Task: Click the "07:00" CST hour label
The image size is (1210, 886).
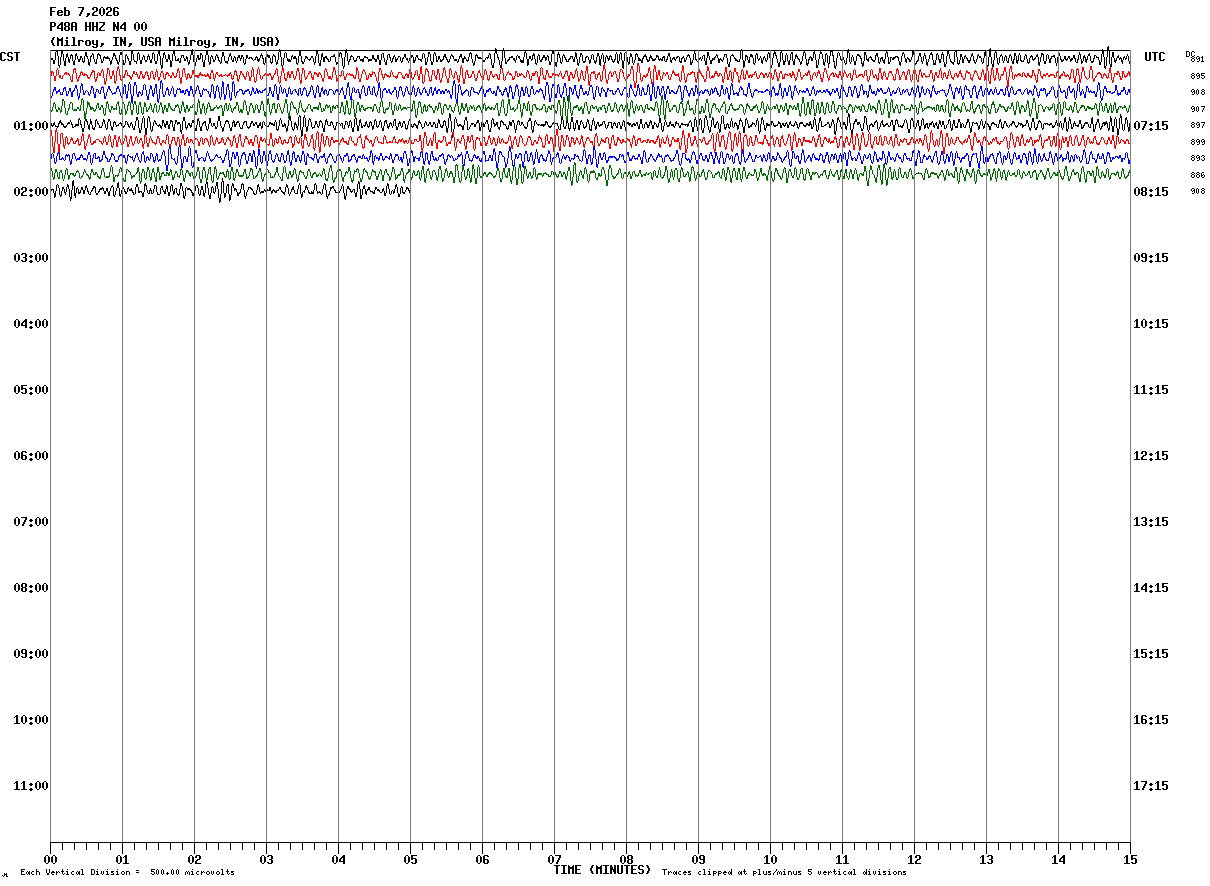Action: [x=31, y=522]
